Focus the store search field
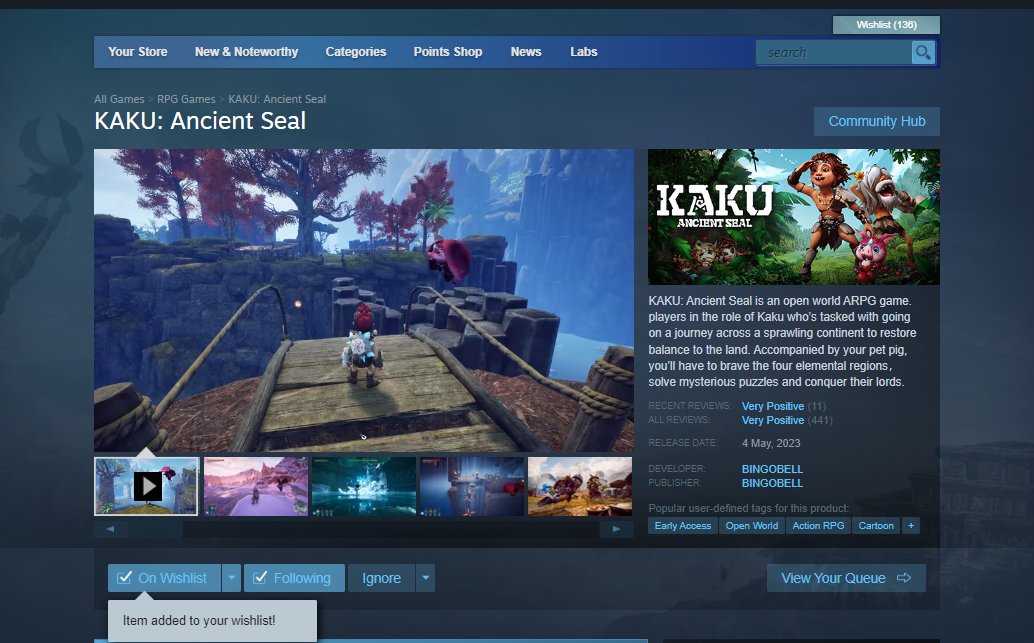The width and height of the screenshot is (1034, 643). 834,52
